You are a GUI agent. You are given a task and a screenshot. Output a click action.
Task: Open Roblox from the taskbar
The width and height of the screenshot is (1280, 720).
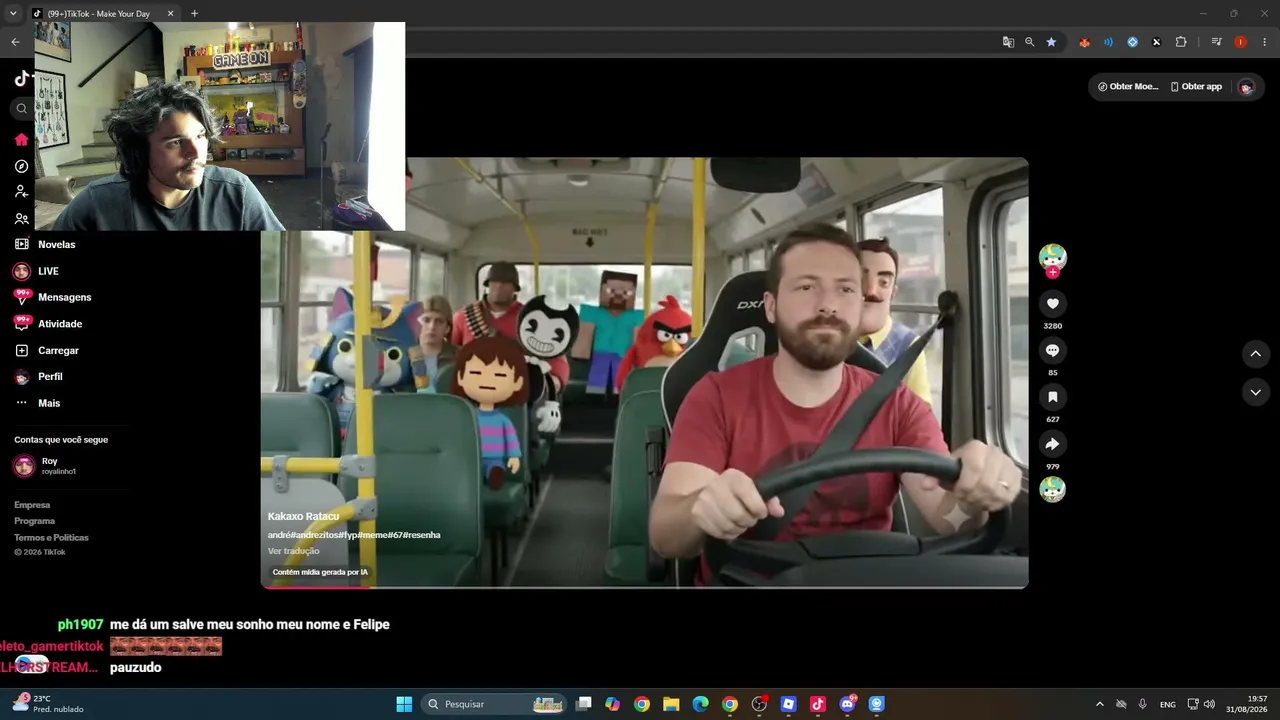coord(788,704)
